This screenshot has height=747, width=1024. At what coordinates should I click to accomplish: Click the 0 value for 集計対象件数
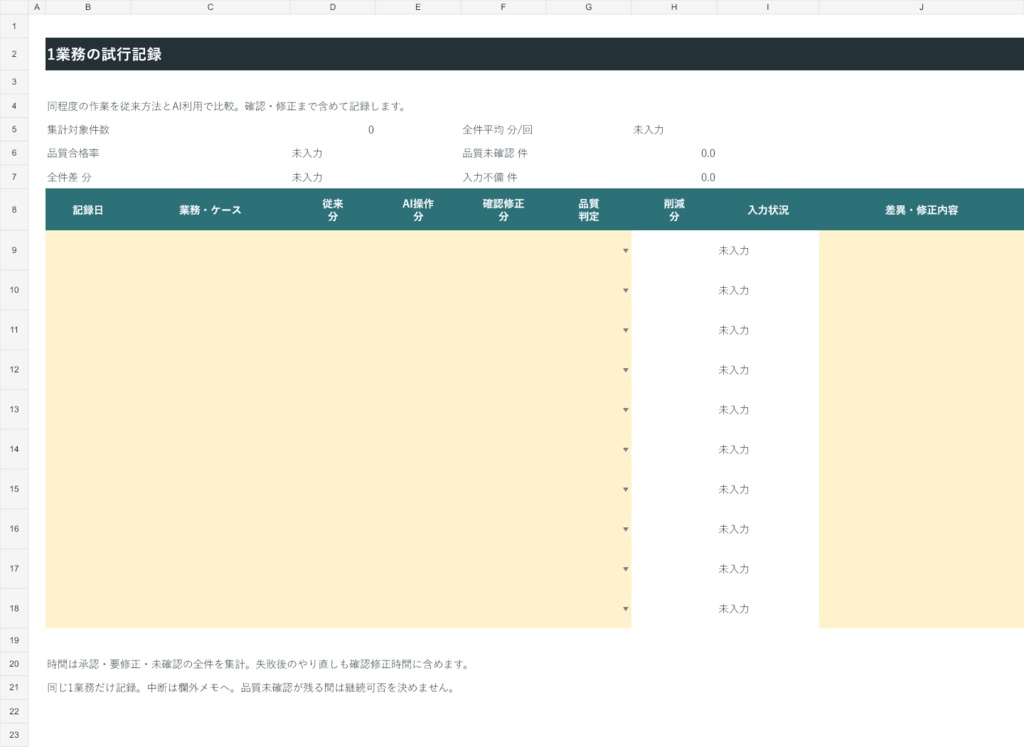(371, 130)
